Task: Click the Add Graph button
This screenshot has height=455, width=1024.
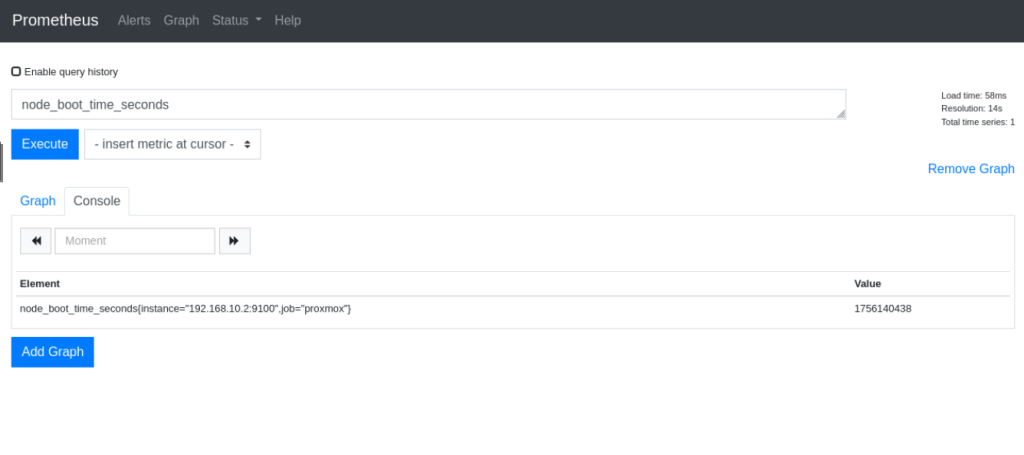Action: pyautogui.click(x=53, y=352)
